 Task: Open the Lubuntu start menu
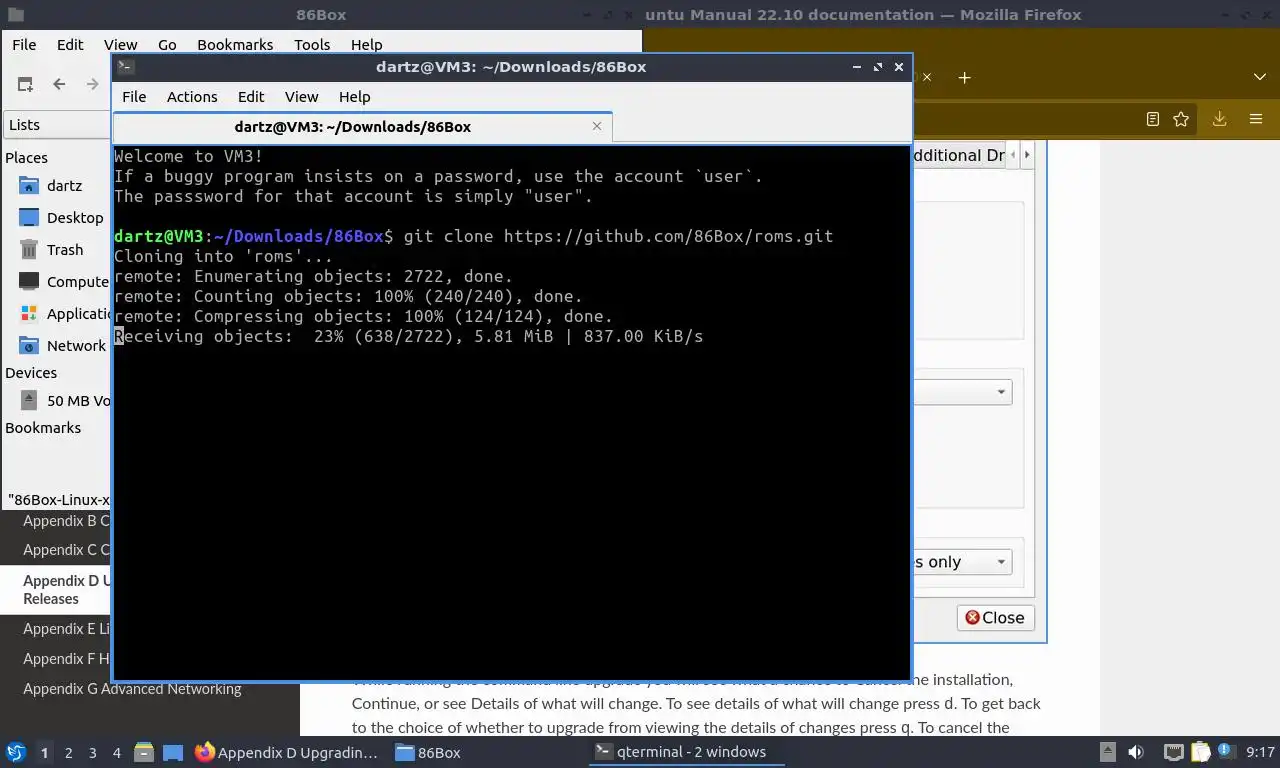pos(16,752)
